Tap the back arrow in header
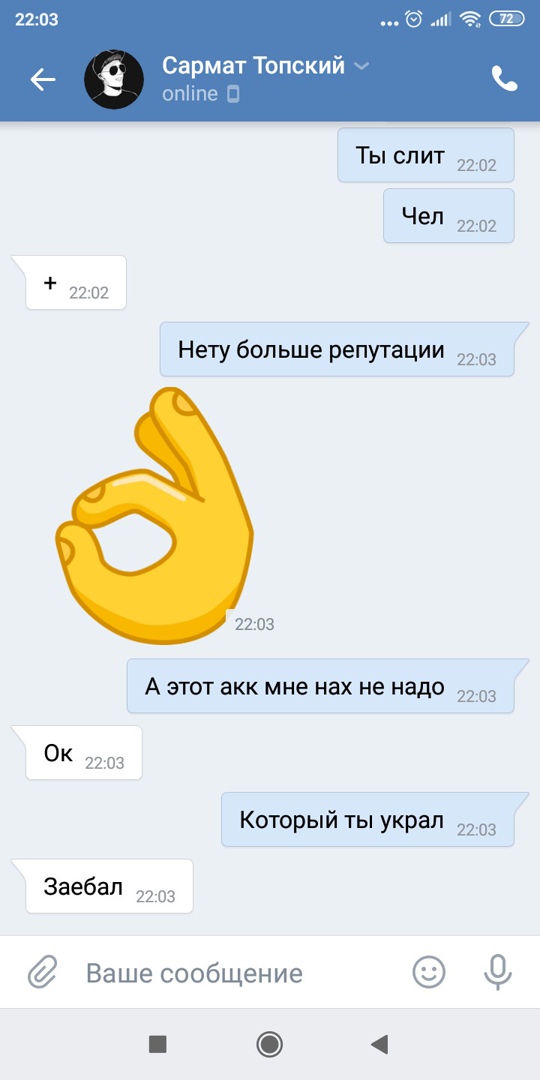This screenshot has width=540, height=1080. click(43, 80)
